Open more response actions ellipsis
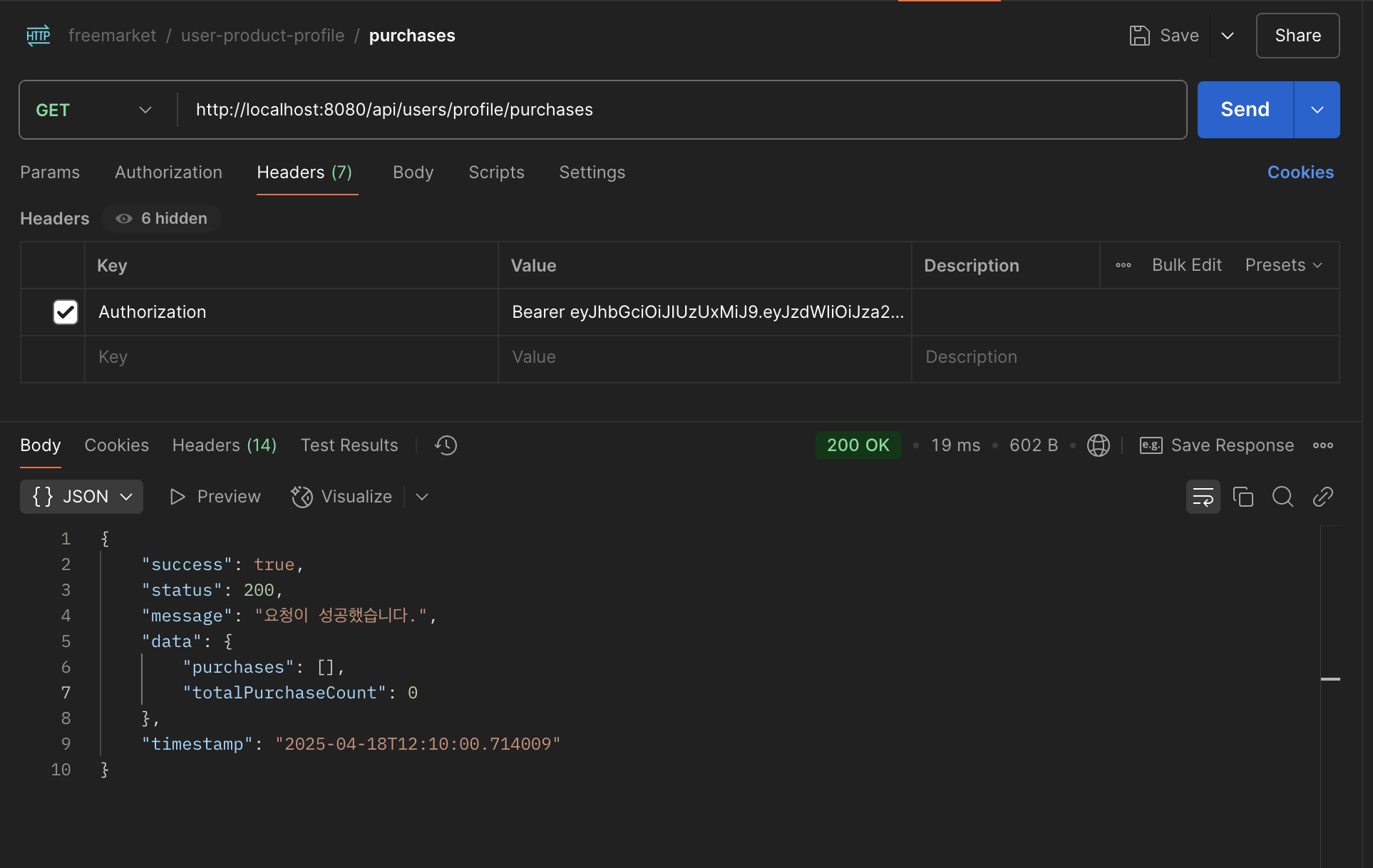 point(1322,445)
